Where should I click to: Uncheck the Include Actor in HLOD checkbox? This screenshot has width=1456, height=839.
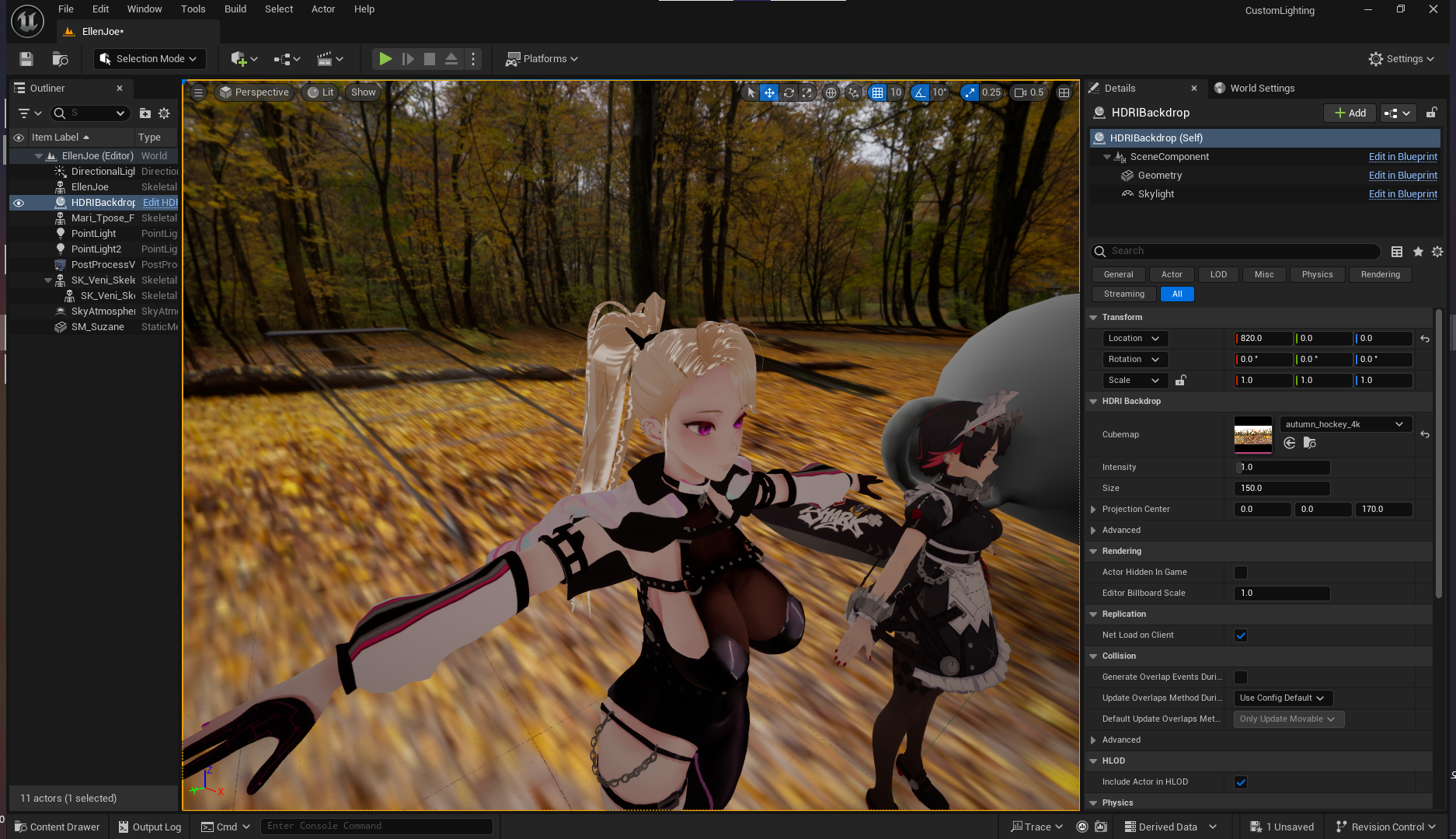pyautogui.click(x=1241, y=782)
